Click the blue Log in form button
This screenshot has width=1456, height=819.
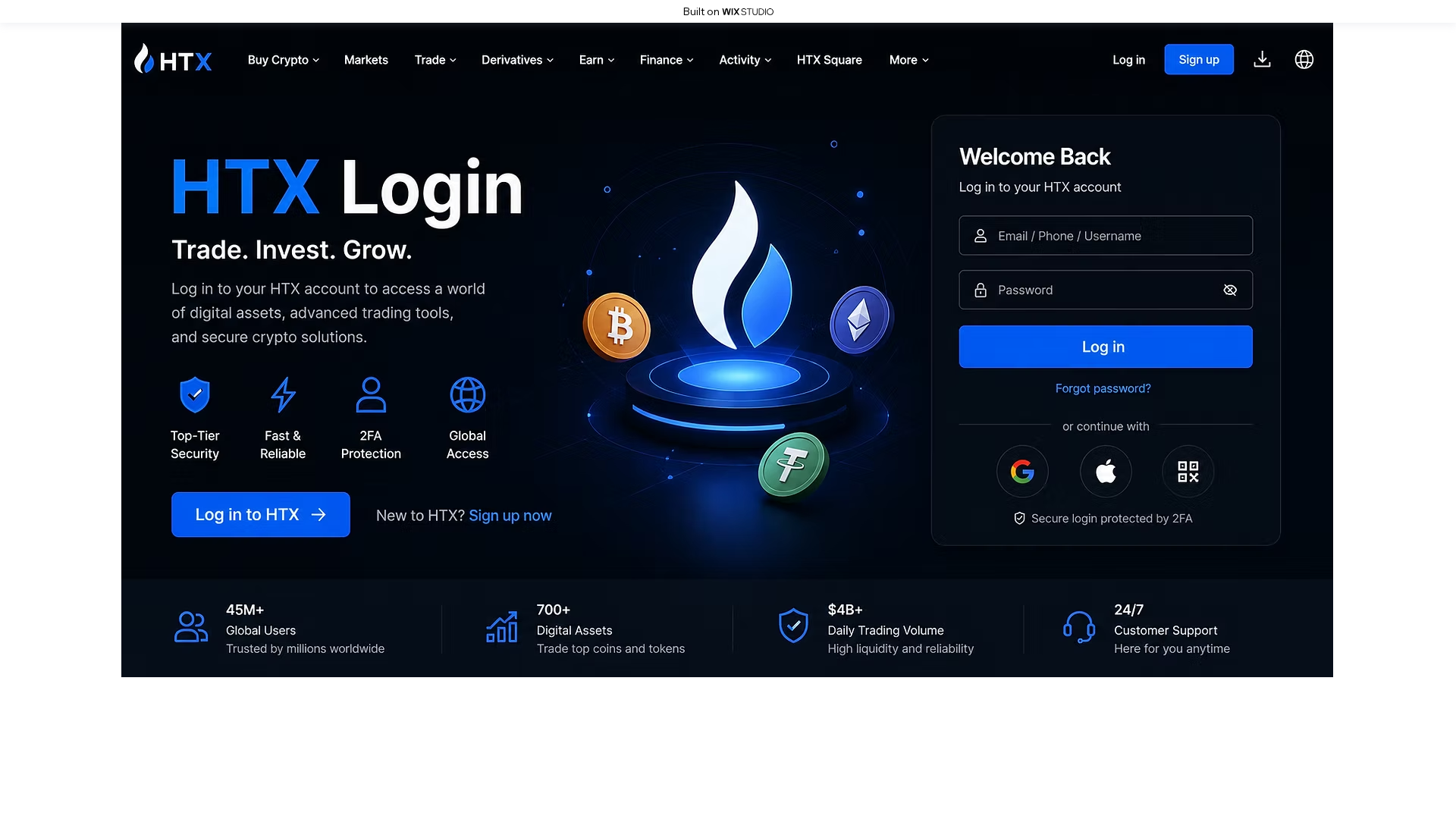point(1105,347)
